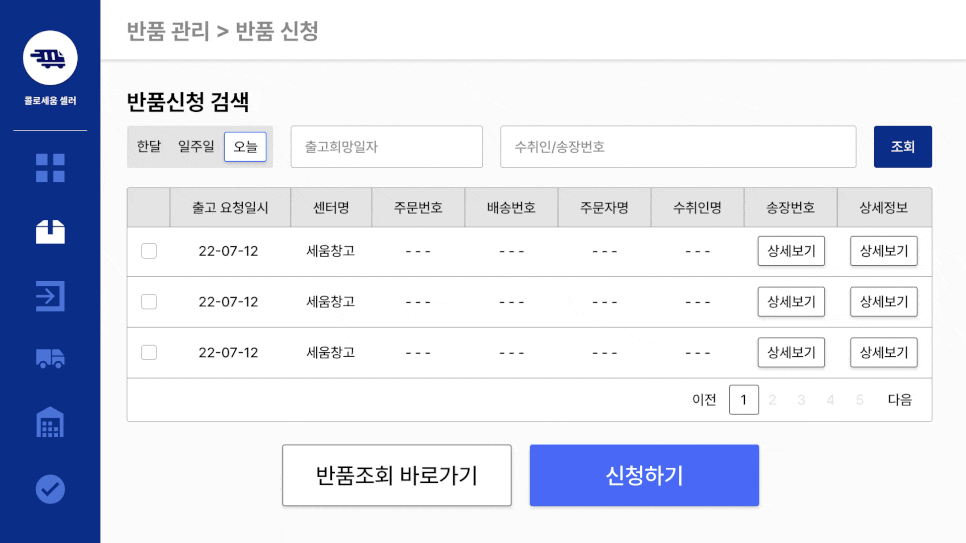Switch the period filter to 한달
966x543 pixels.
click(x=148, y=147)
